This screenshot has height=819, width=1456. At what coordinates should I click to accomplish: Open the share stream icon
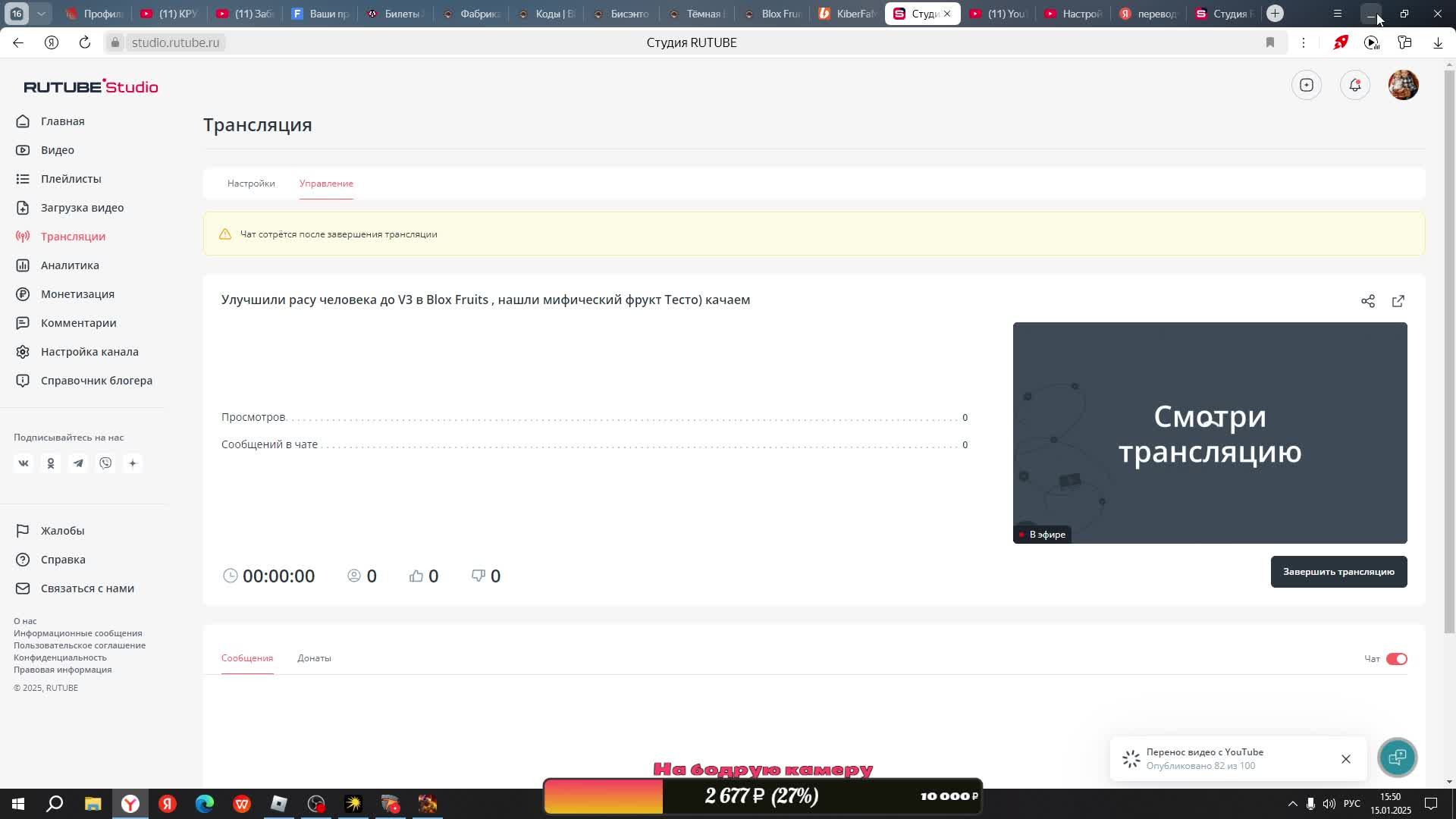tap(1368, 301)
